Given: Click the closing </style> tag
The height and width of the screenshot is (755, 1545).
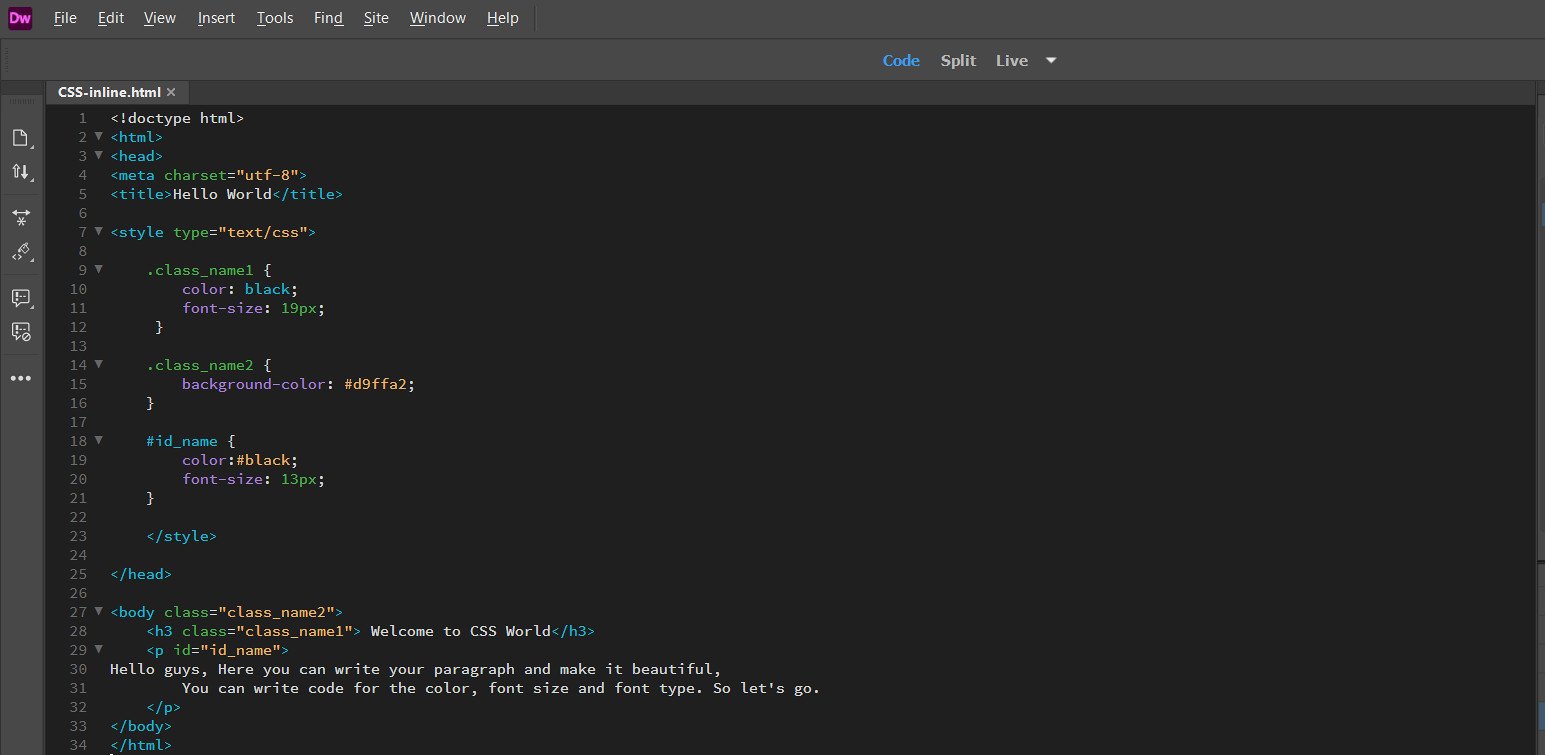Looking at the screenshot, I should [181, 536].
